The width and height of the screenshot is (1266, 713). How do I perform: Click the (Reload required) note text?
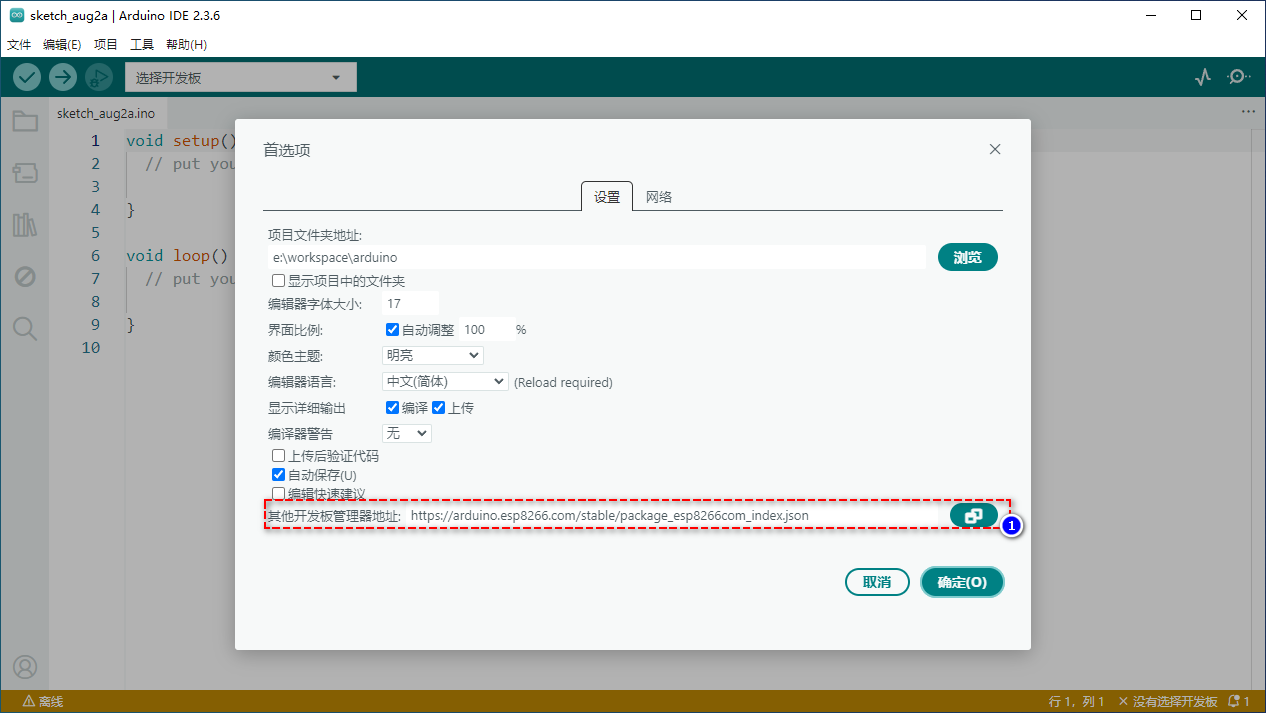(563, 382)
